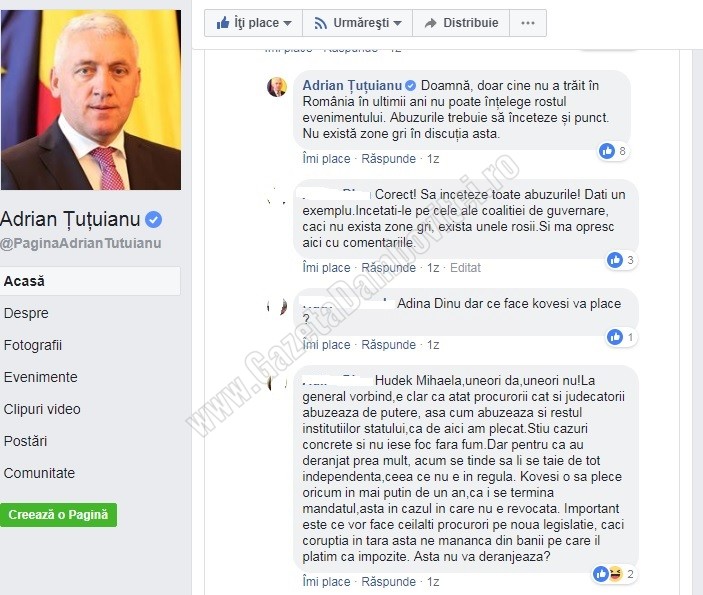The height and width of the screenshot is (595, 703).
Task: Click the Editat label on the edited comment
Action: click(465, 268)
